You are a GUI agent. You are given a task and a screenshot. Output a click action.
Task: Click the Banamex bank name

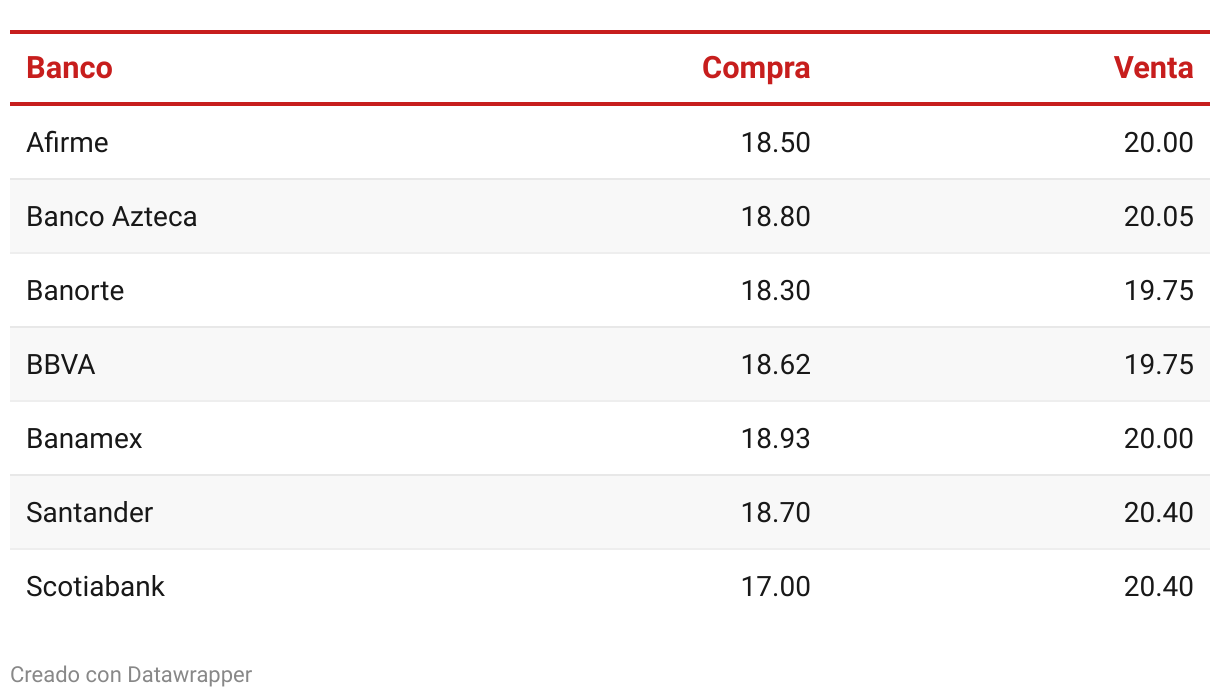point(85,438)
